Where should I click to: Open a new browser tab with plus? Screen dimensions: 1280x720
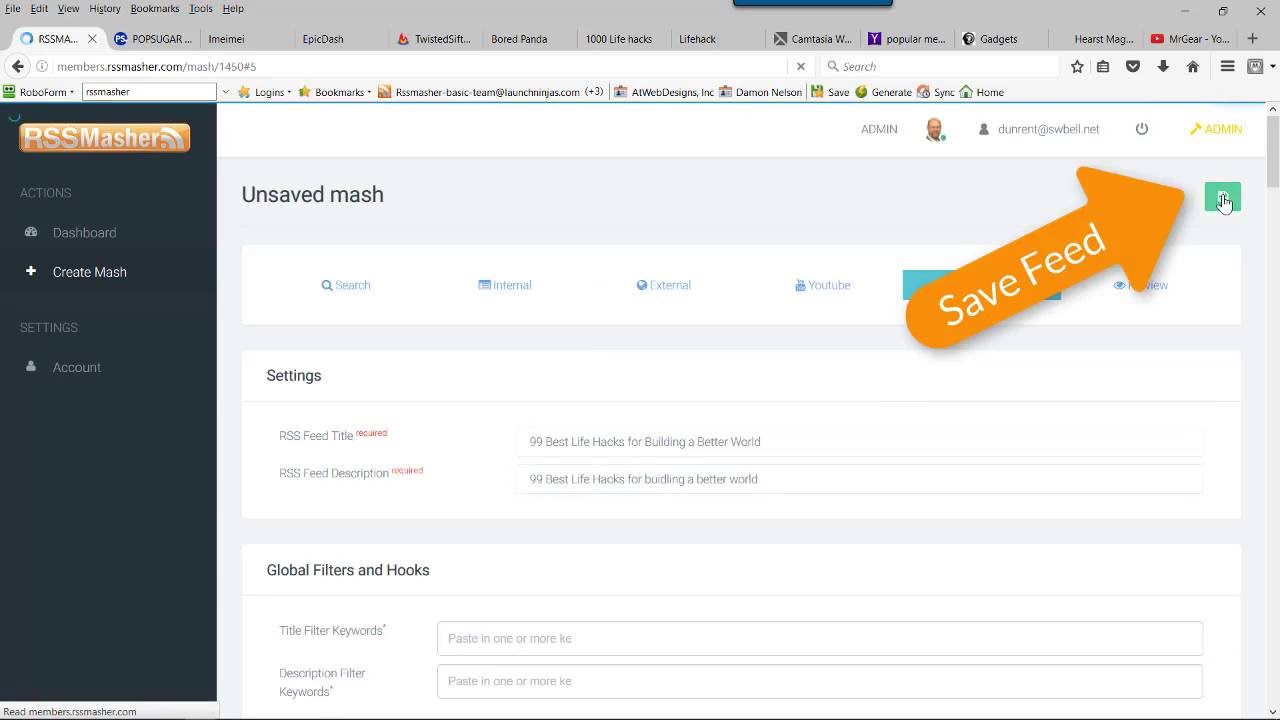(x=1252, y=39)
